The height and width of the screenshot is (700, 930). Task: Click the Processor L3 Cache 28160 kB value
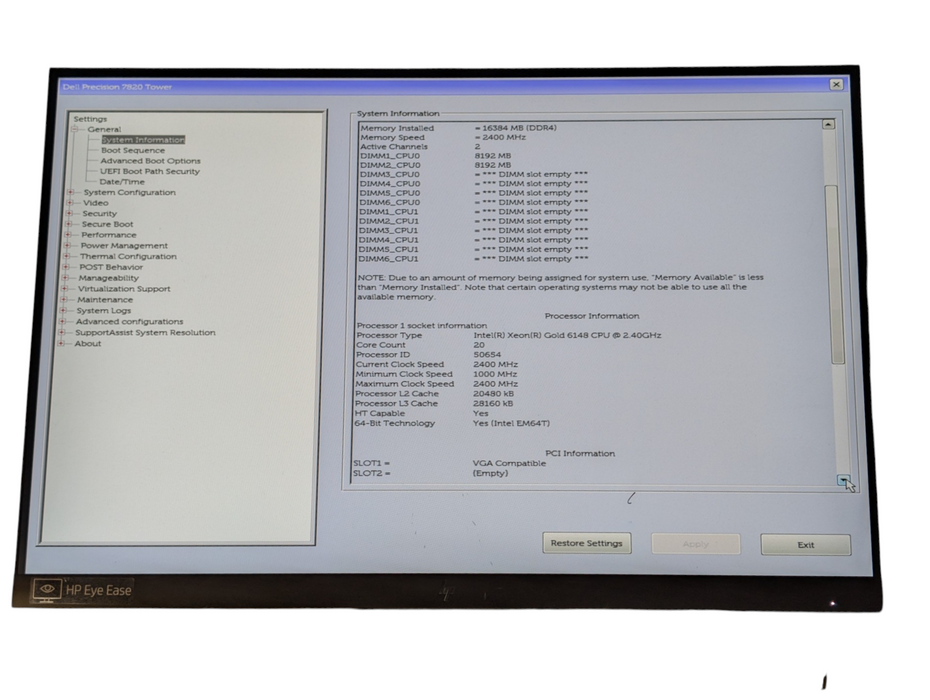click(493, 403)
